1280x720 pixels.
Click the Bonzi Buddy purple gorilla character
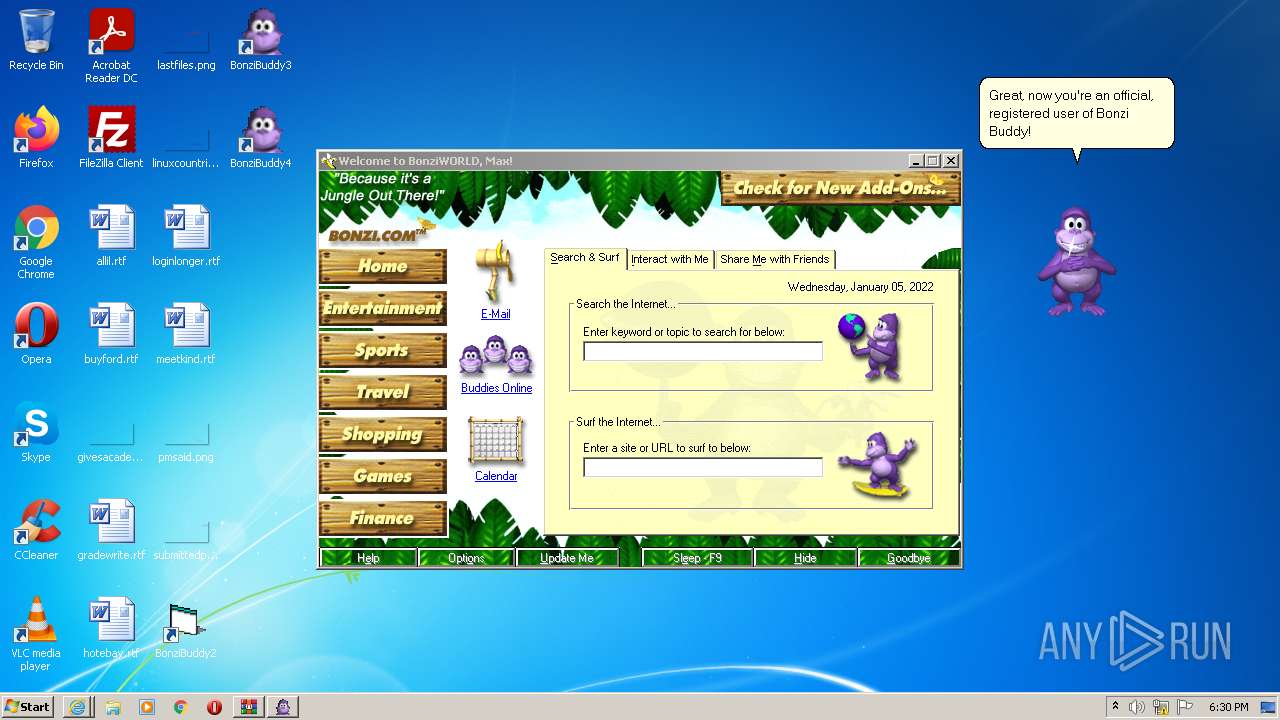pyautogui.click(x=1075, y=261)
